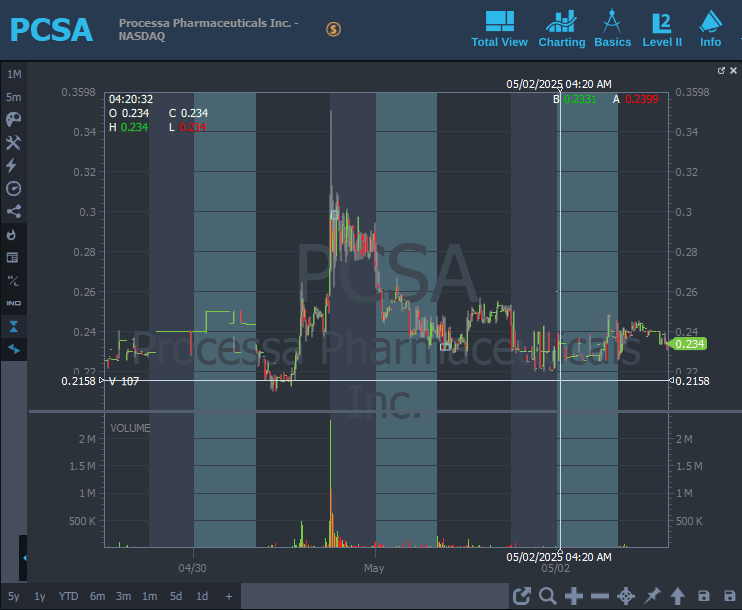The width and height of the screenshot is (742, 610).
Task: Close the chart panel
Action: 733,71
